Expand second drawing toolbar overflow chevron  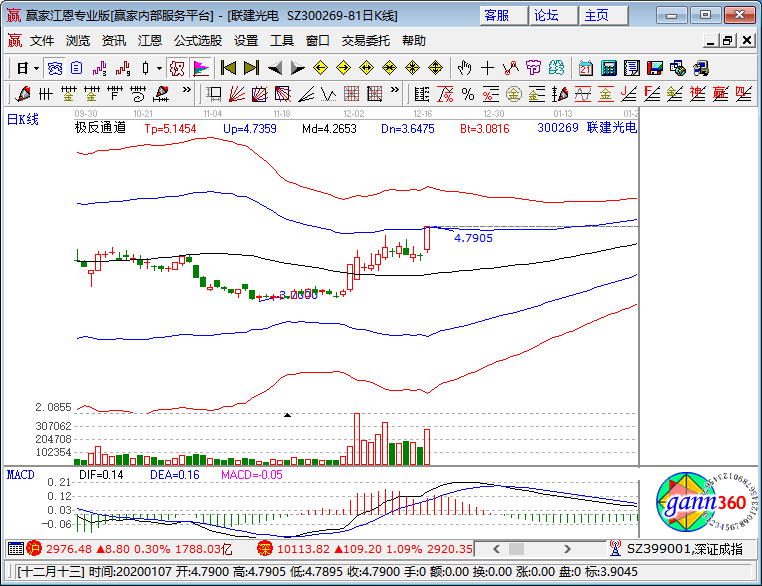pos(395,90)
